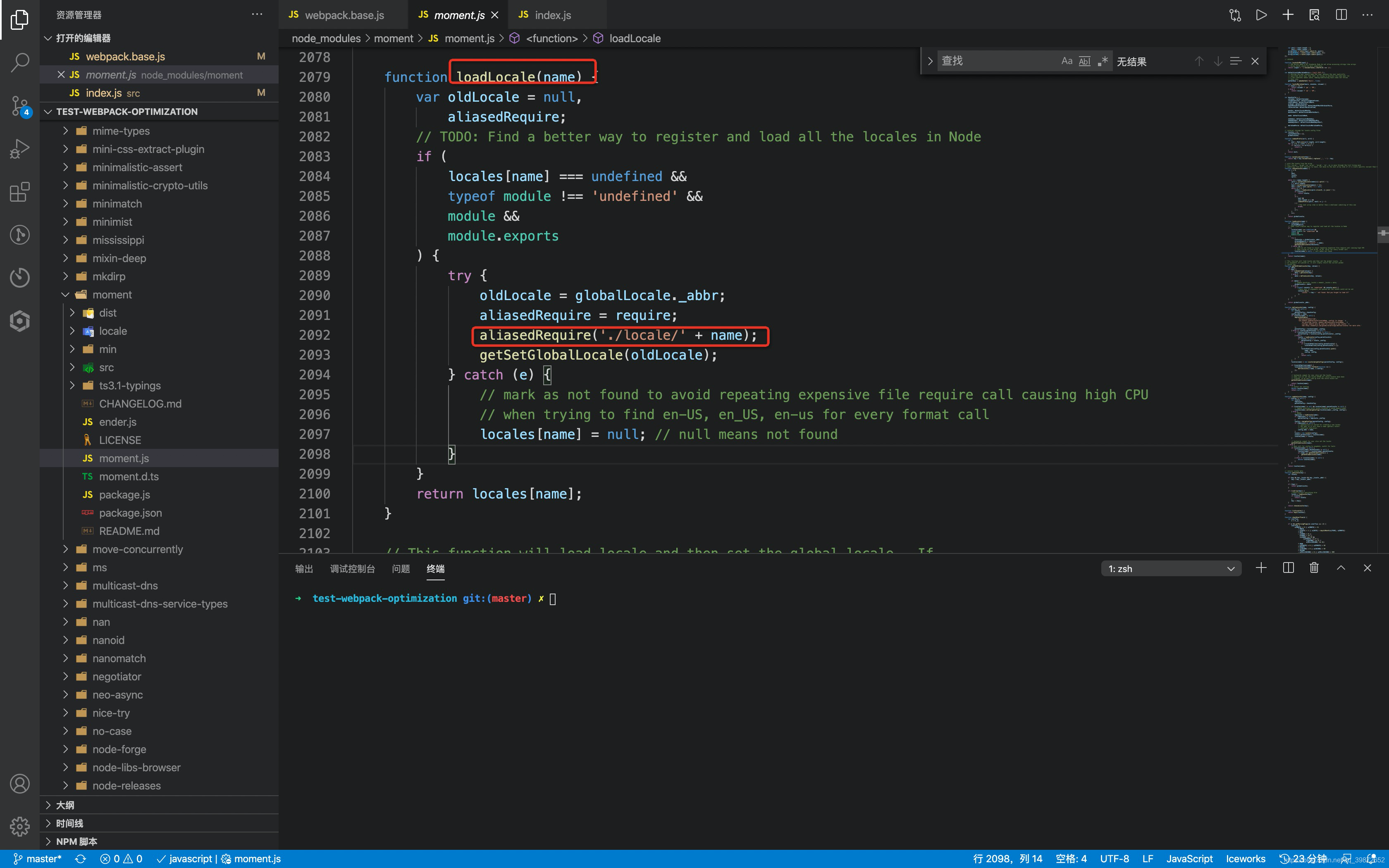Image resolution: width=1389 pixels, height=868 pixels.
Task: Click the node_modules breadcrumb
Action: click(326, 38)
